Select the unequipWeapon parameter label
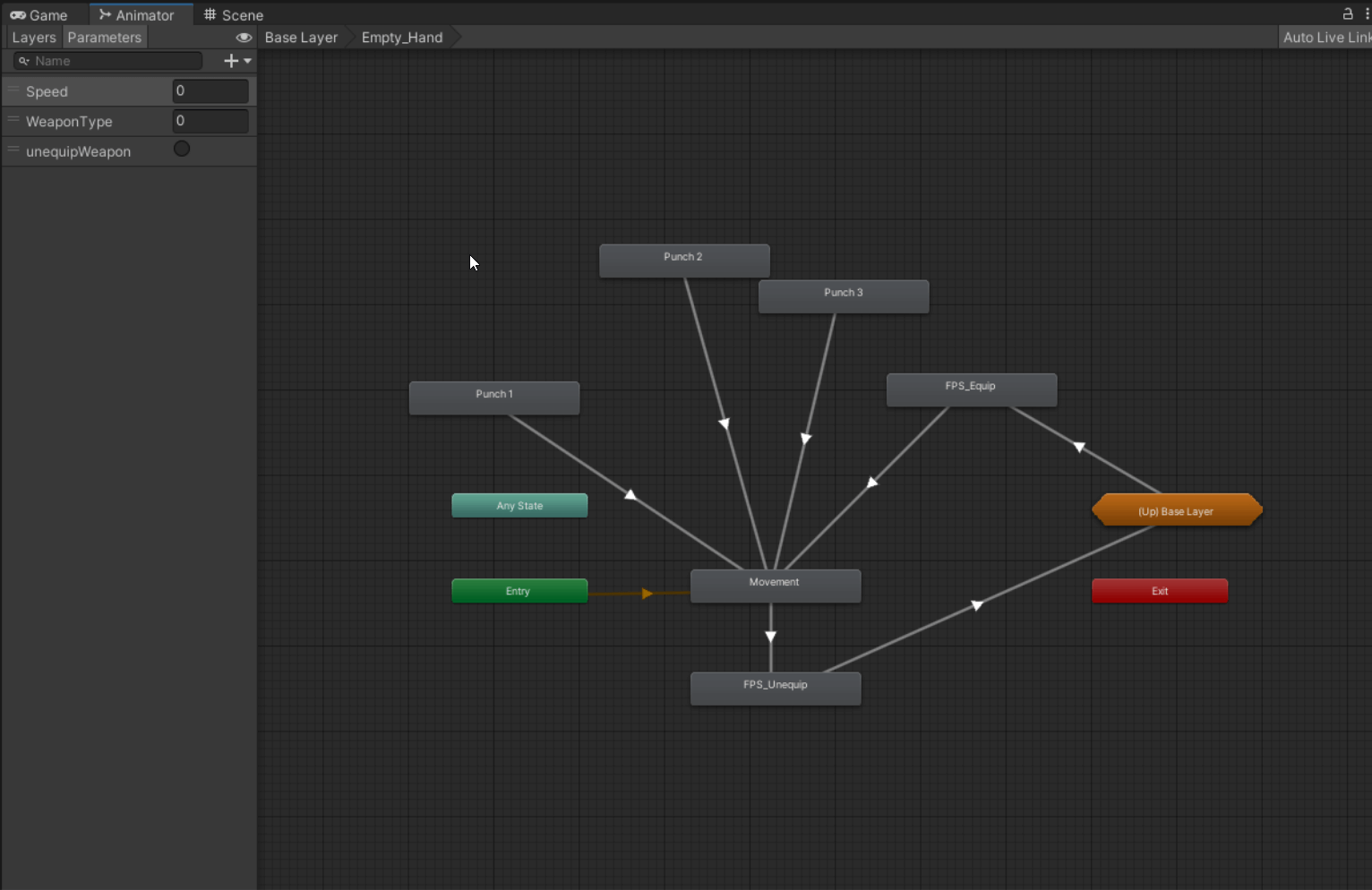 (79, 151)
